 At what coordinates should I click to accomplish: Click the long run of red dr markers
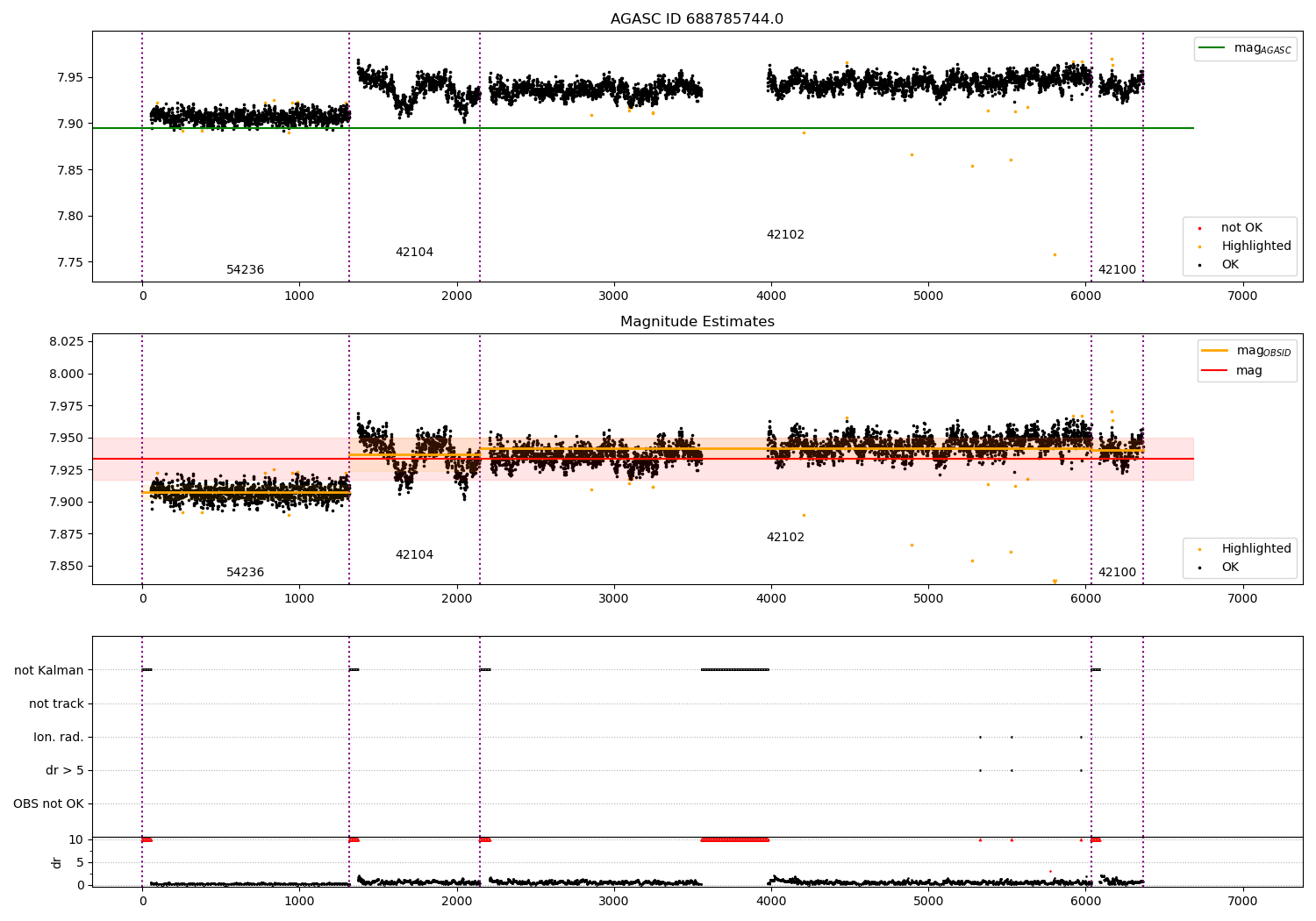(735, 839)
